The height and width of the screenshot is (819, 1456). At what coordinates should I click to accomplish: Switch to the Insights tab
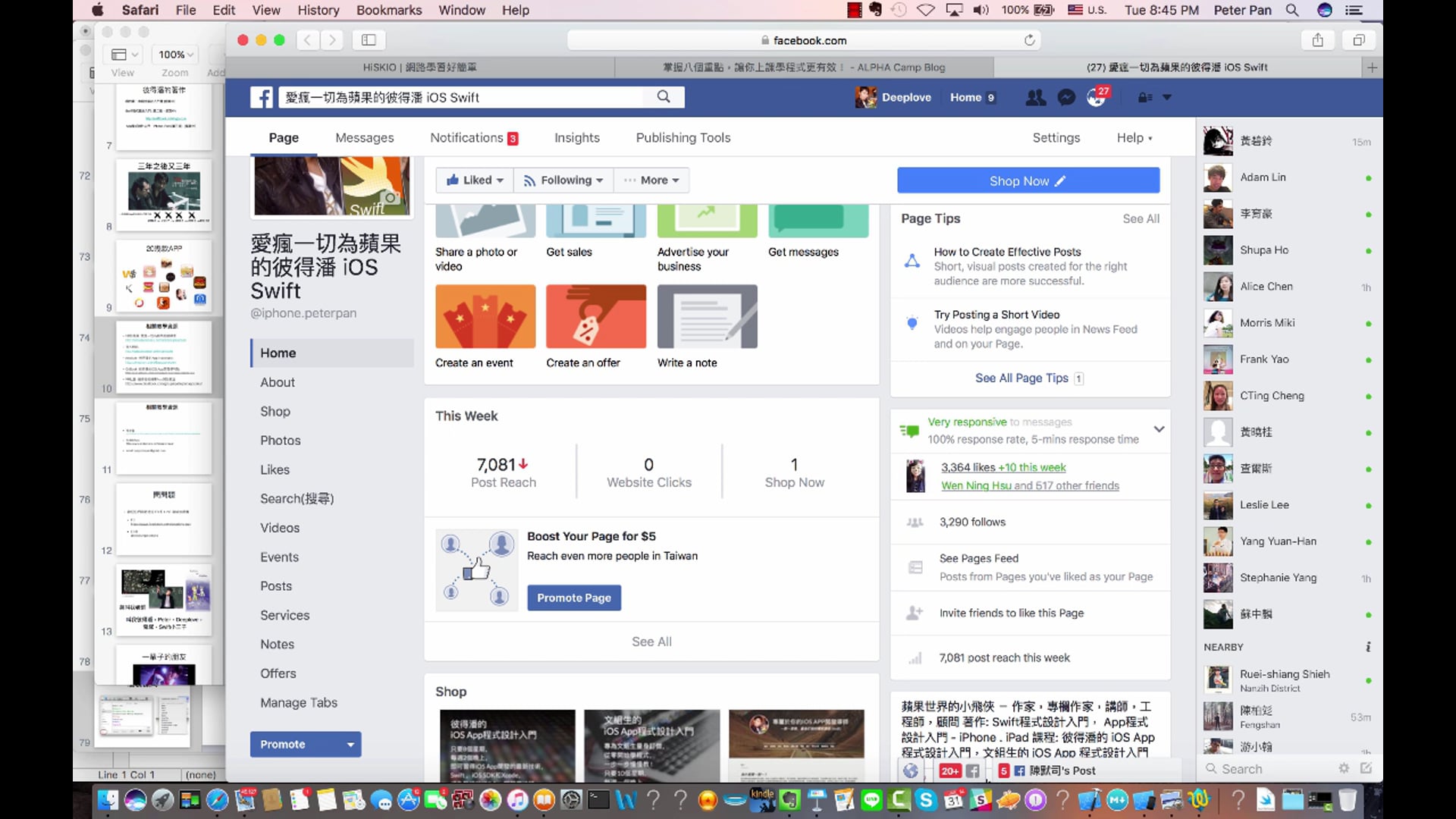pos(576,138)
